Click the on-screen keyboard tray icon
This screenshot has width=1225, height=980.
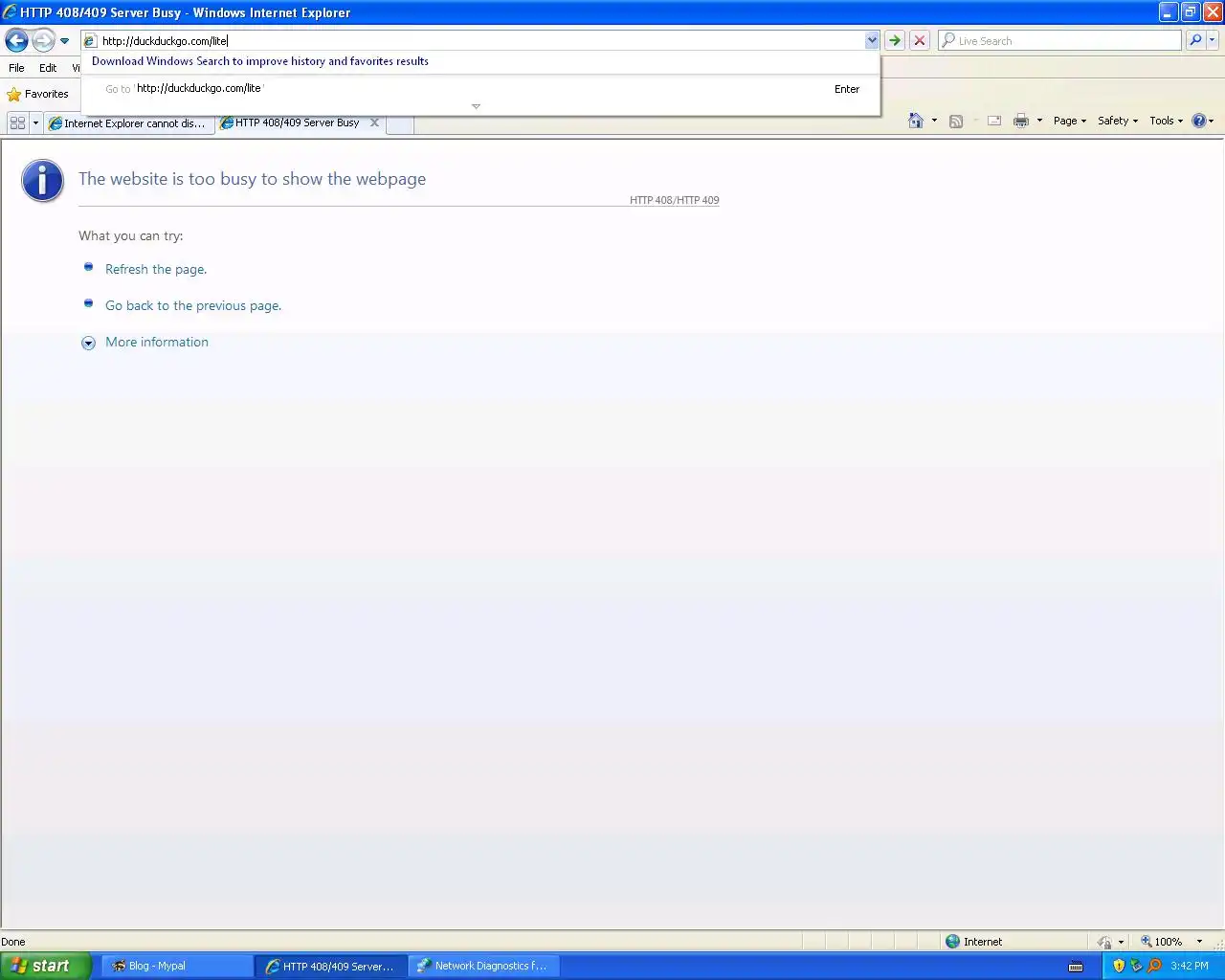point(1076,967)
